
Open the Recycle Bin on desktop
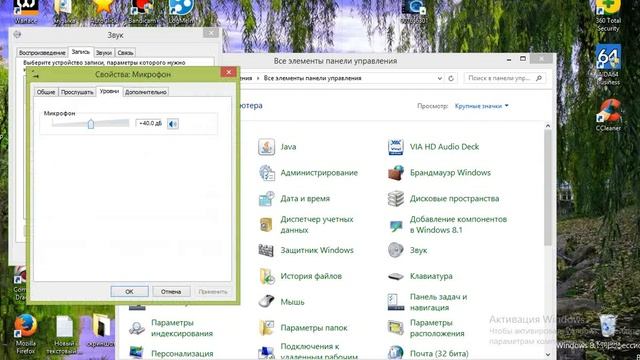[x=607, y=327]
